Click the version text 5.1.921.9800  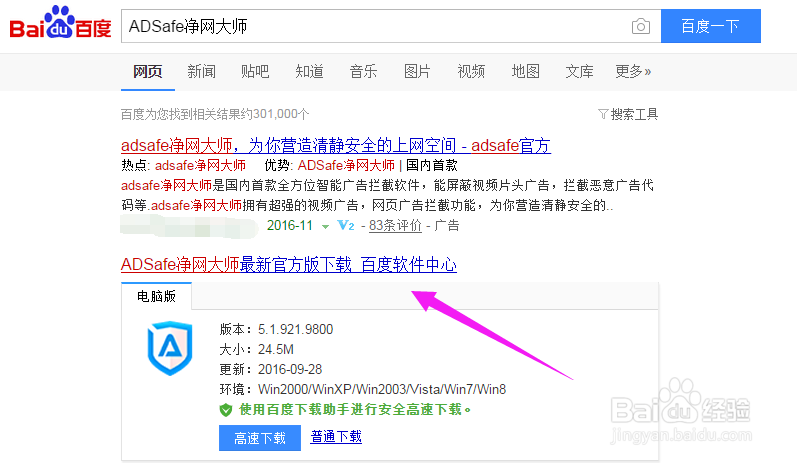(295, 329)
